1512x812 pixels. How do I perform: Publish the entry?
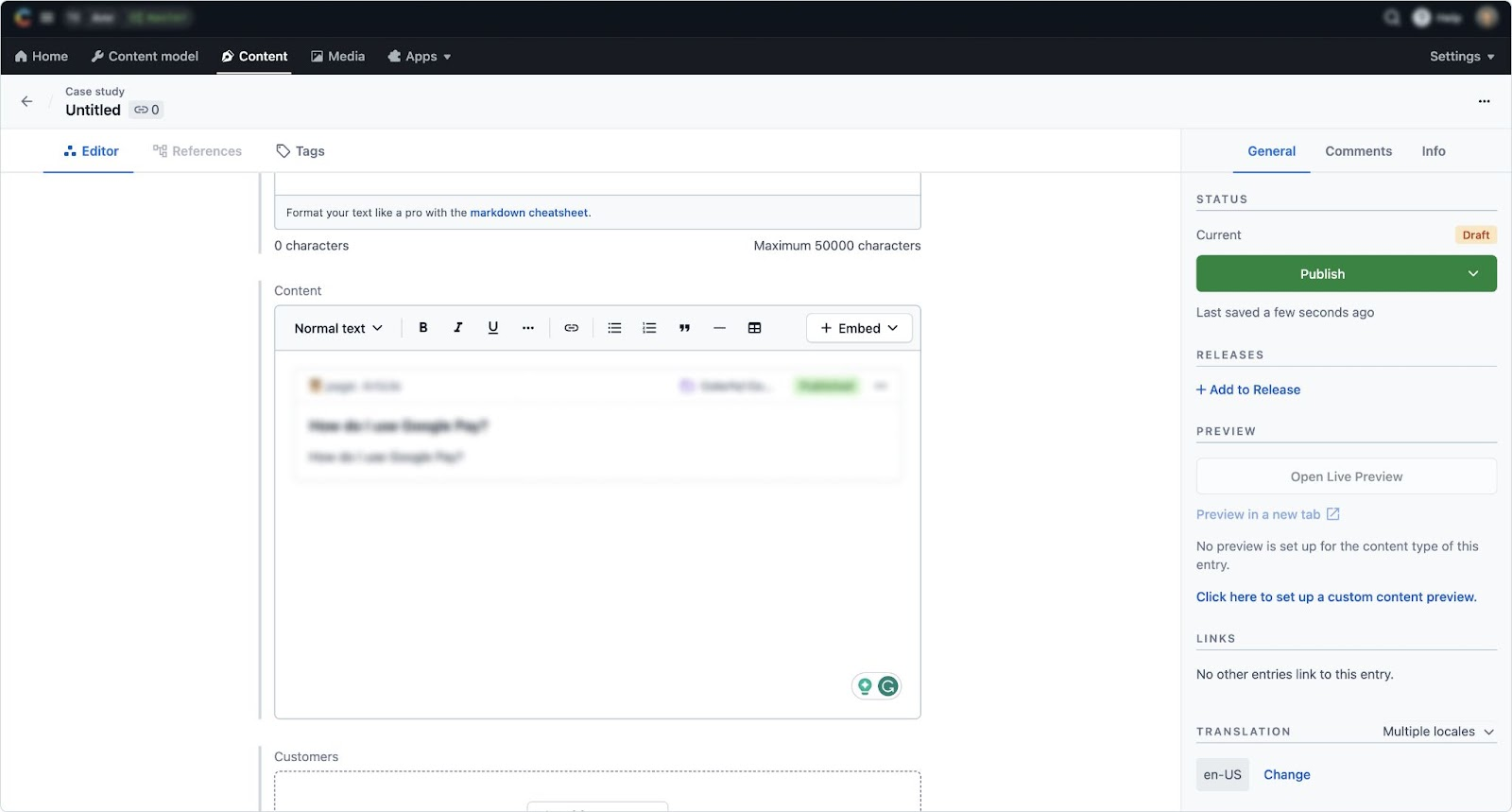tap(1323, 274)
